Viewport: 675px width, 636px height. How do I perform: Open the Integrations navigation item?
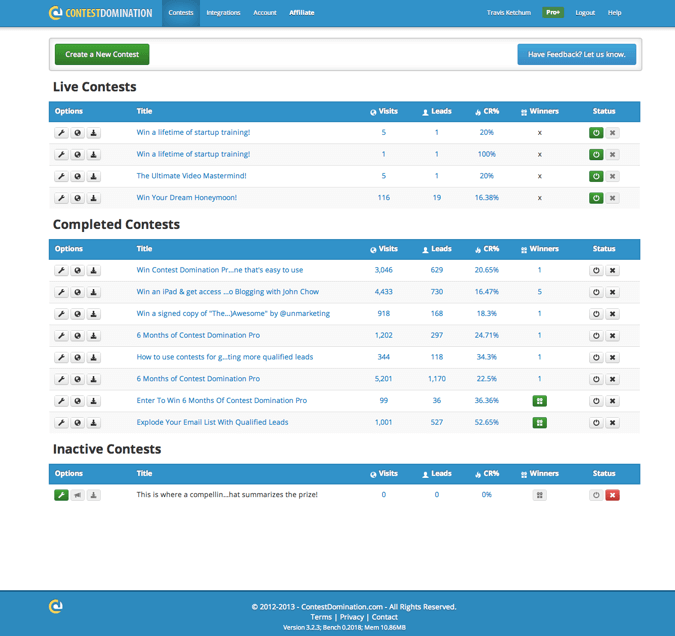(223, 13)
